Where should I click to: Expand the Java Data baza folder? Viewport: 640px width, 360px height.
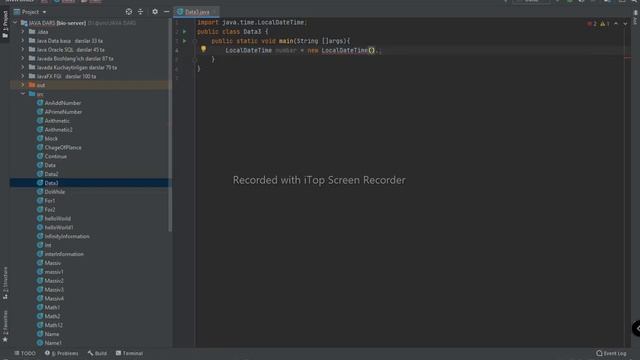(23, 41)
